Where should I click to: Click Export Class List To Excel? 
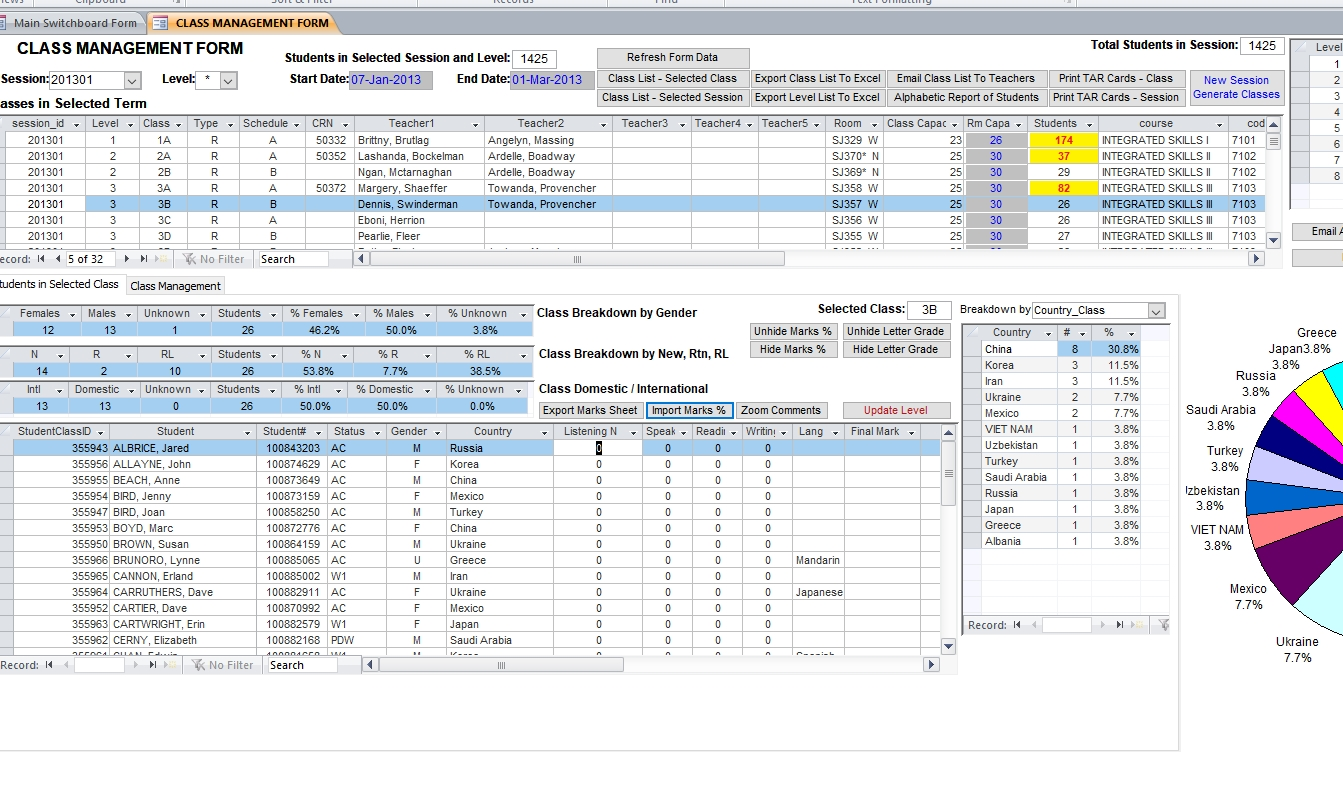(x=818, y=78)
